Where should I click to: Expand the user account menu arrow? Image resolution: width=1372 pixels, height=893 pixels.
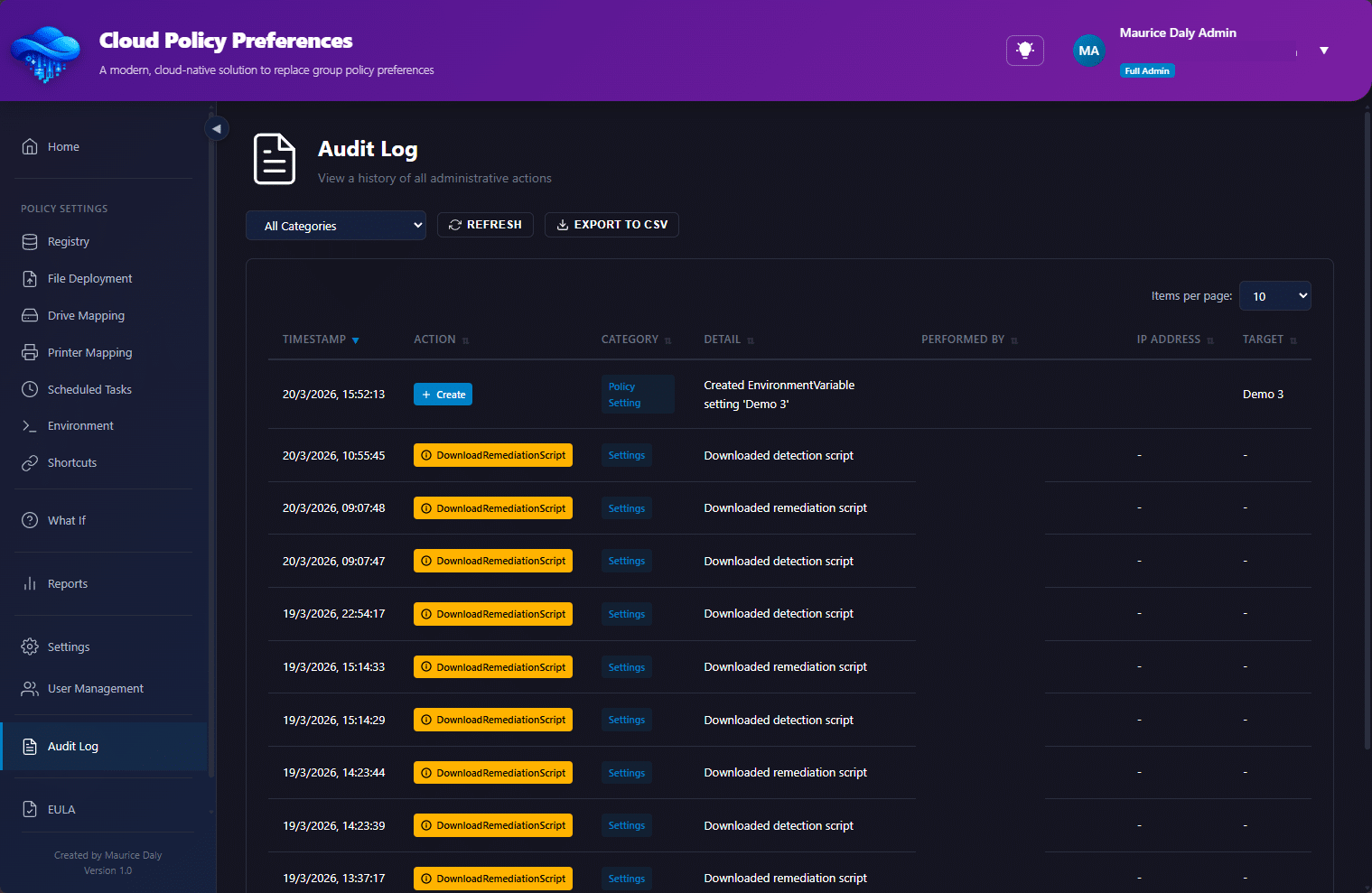(x=1323, y=51)
